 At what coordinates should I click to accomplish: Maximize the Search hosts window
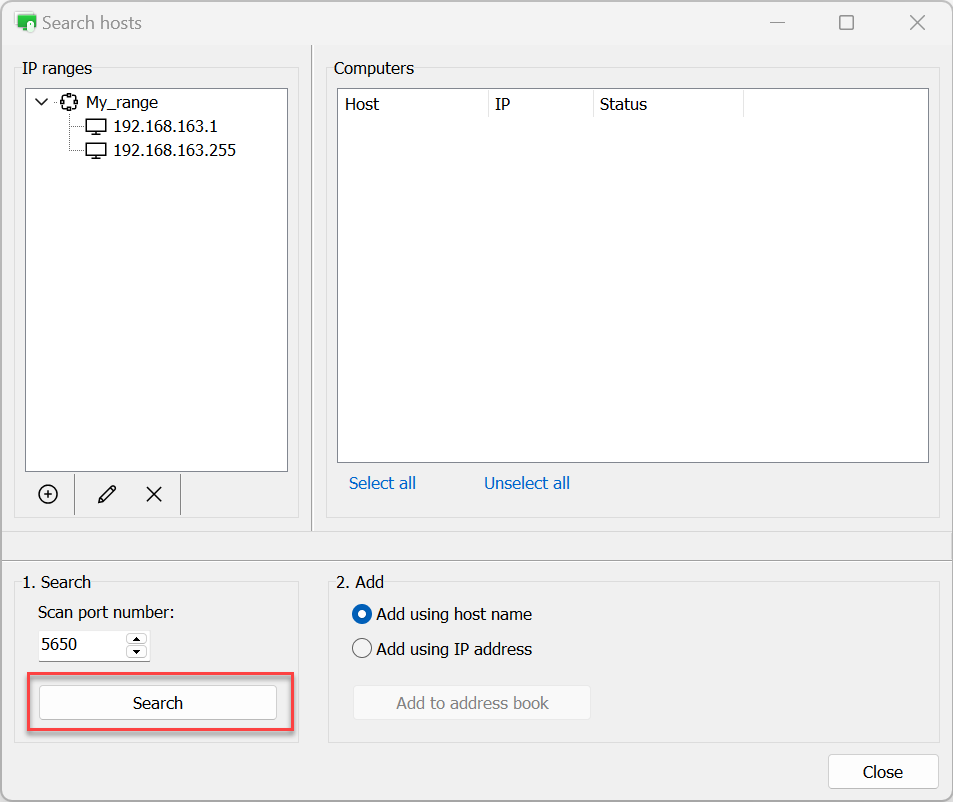pyautogui.click(x=846, y=22)
